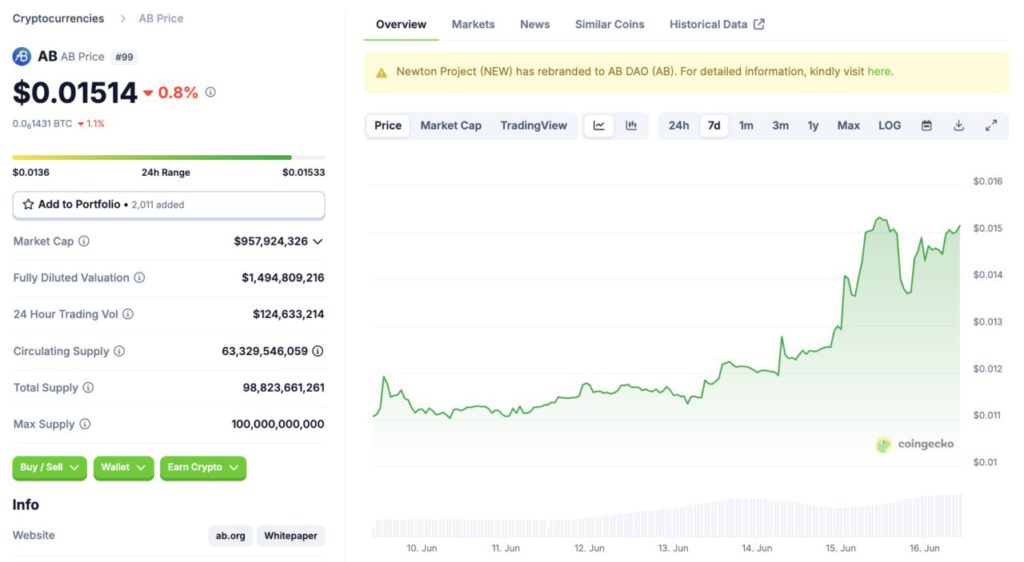This screenshot has width=1024, height=562.
Task: Follow the 'here' link in rebrand notice
Action: [878, 72]
